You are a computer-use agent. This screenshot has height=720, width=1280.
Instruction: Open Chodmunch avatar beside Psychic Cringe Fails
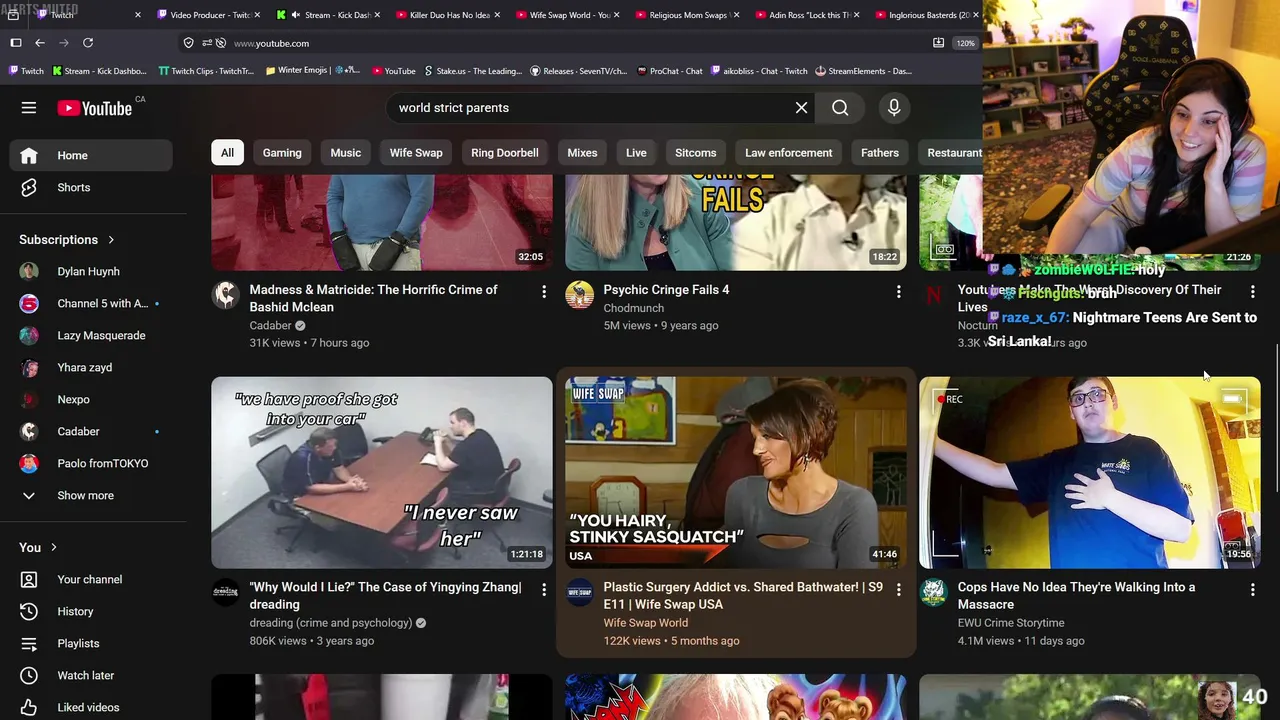point(580,295)
